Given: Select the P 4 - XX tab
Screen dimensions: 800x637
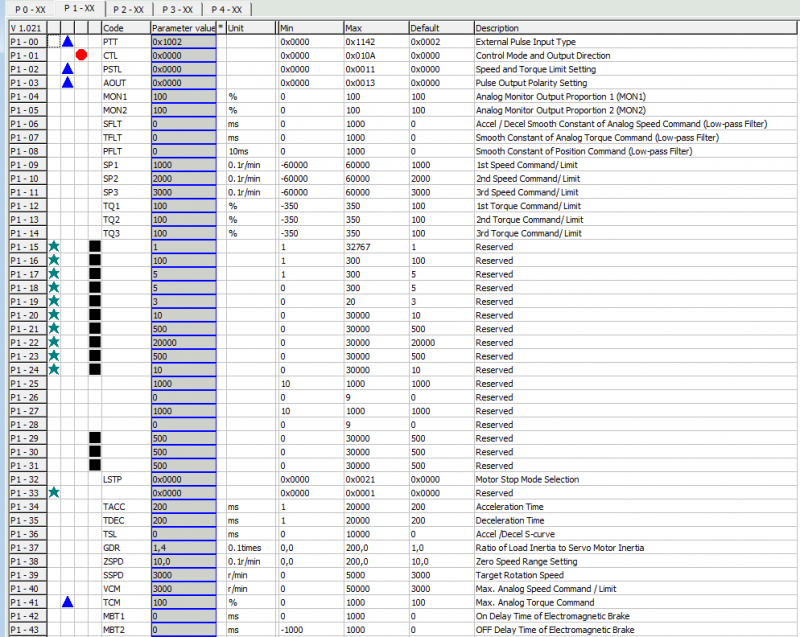Looking at the screenshot, I should (226, 9).
